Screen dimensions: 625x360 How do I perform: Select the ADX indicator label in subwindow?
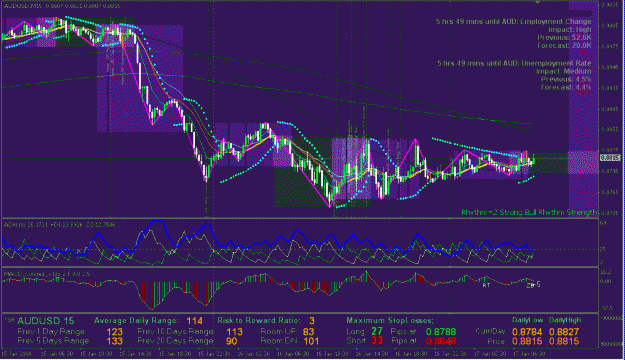[59, 225]
